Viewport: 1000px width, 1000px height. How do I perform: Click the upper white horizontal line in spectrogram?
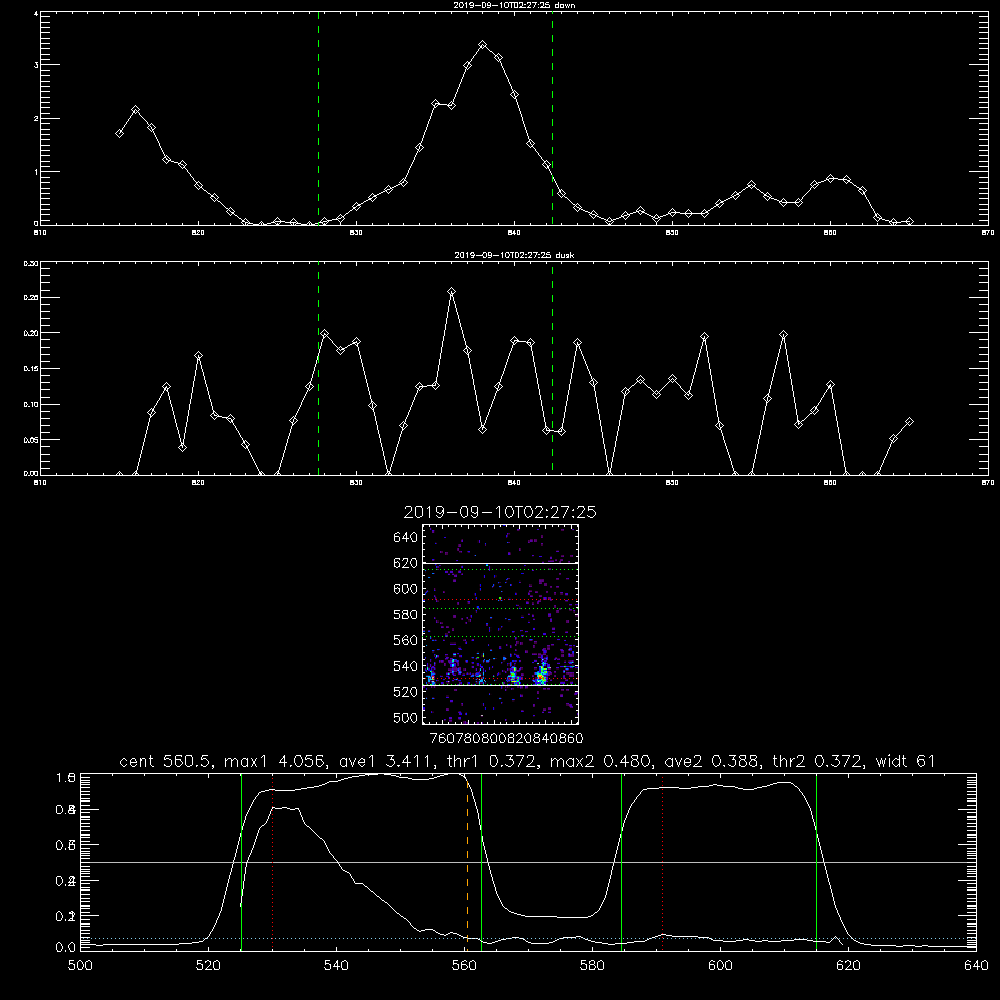pos(501,564)
